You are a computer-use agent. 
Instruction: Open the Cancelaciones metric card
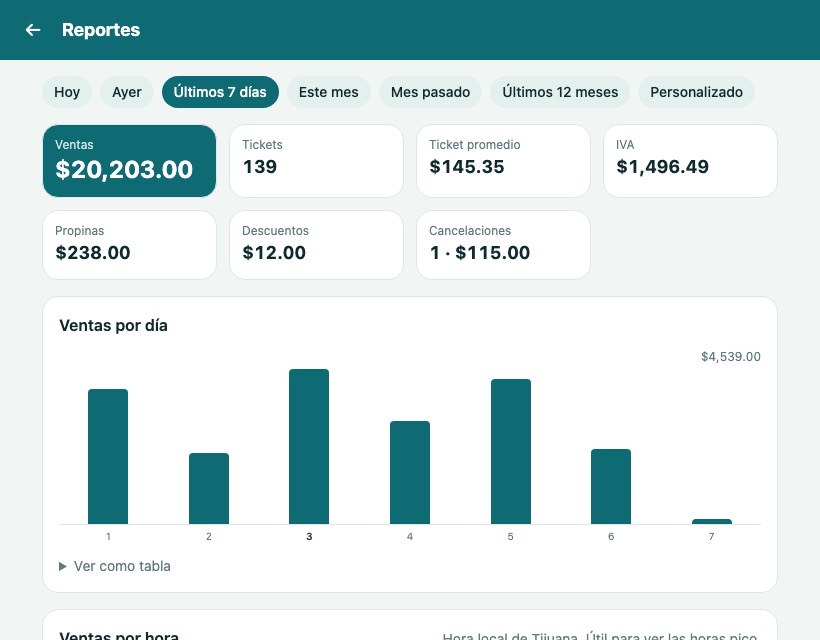[503, 245]
